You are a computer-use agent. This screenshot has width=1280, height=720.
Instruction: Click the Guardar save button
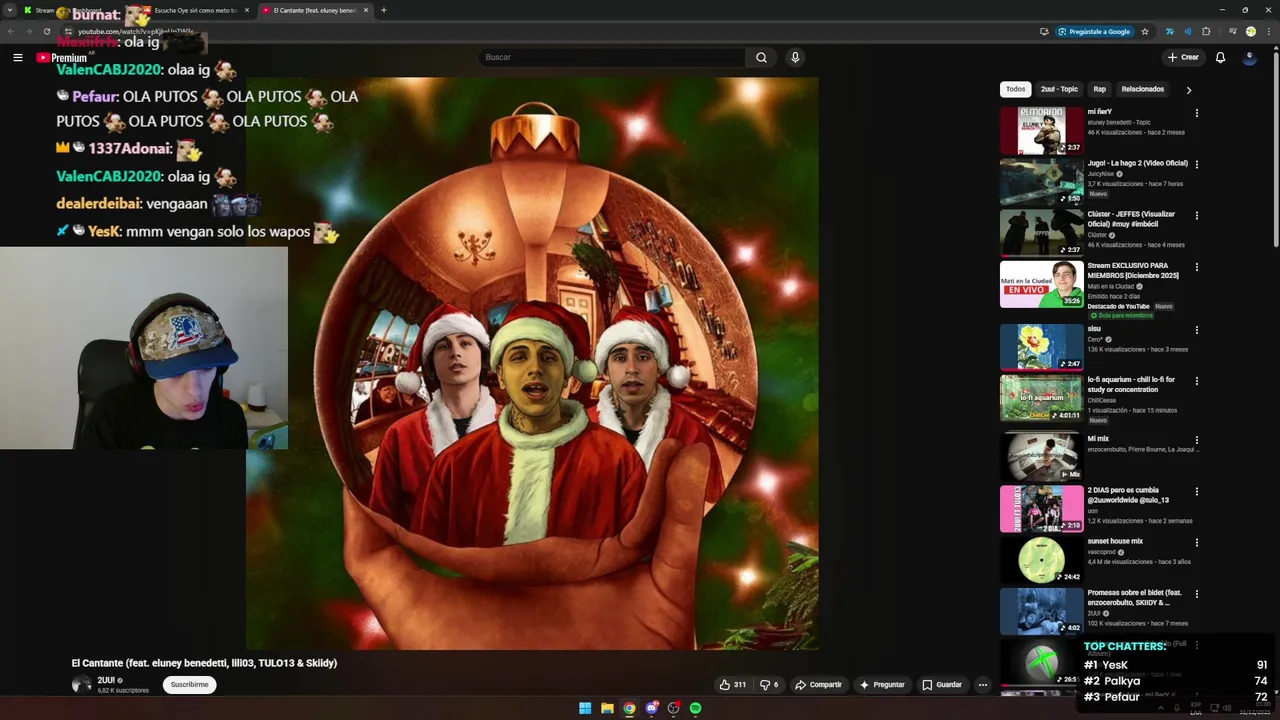[x=941, y=685]
